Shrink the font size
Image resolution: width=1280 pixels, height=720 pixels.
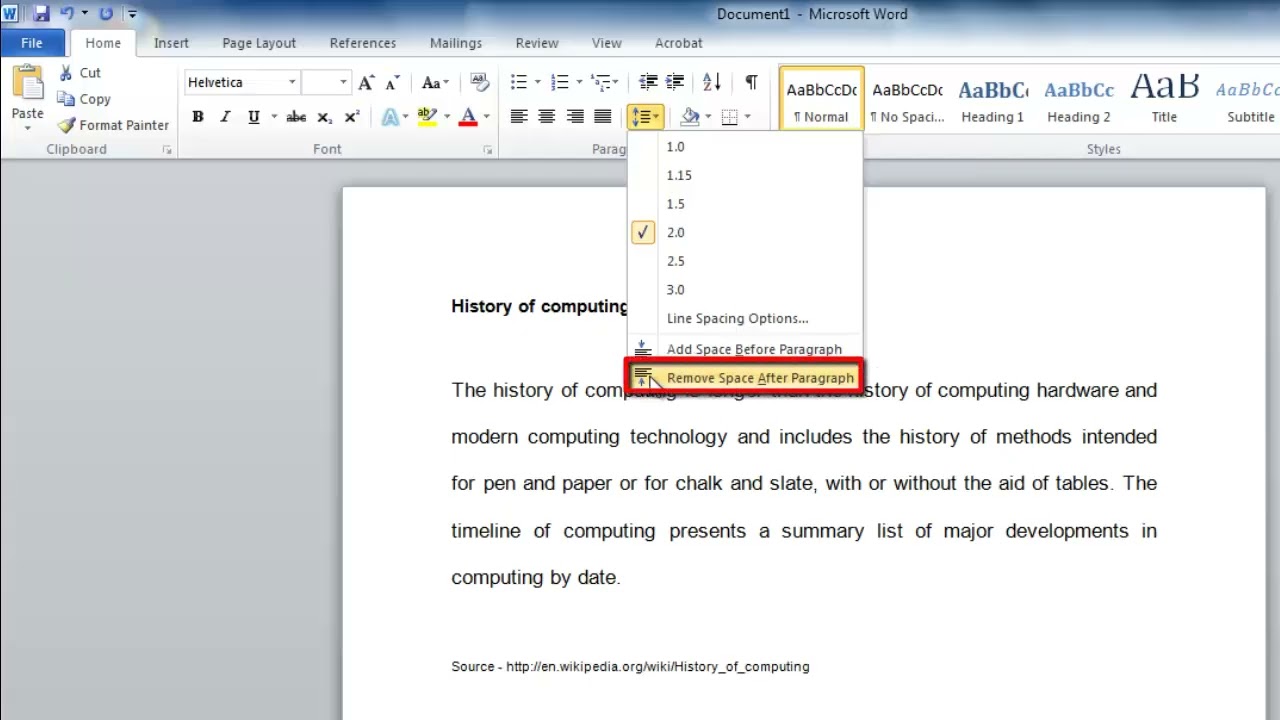pos(392,82)
